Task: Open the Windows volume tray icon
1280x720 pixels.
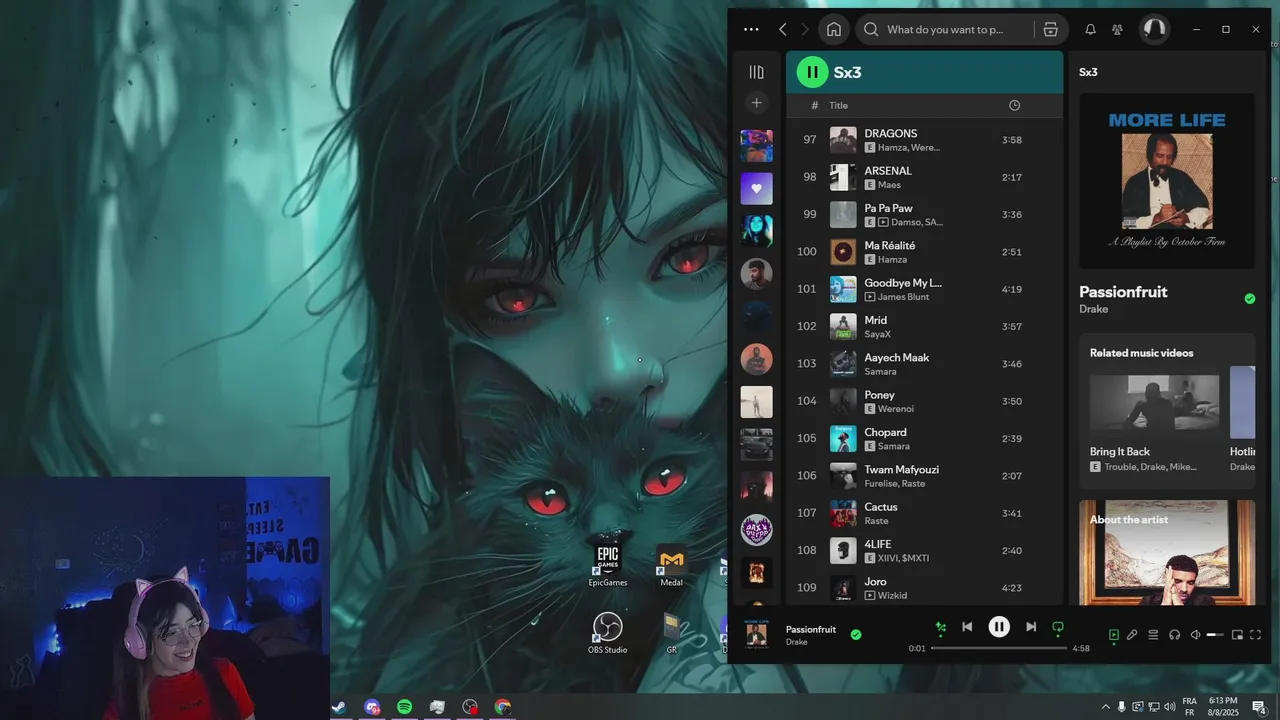Action: click(1170, 707)
